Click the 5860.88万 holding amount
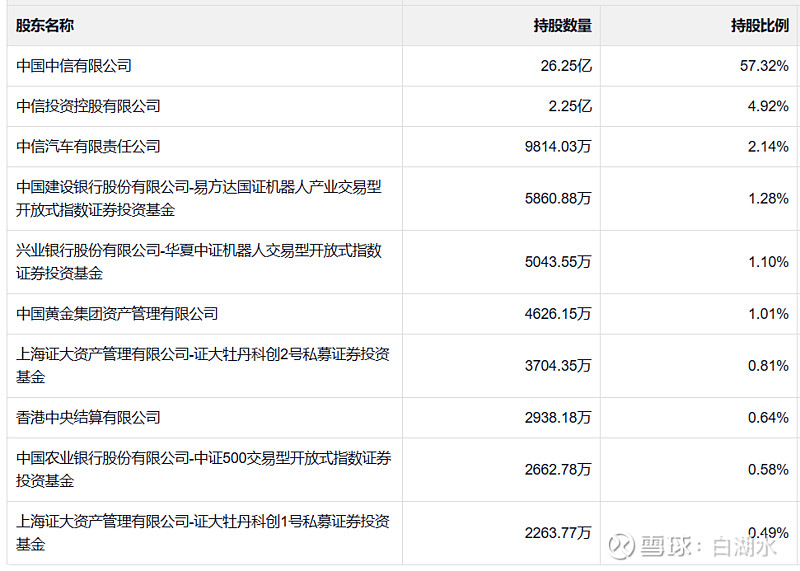800x571 pixels. pyautogui.click(x=558, y=198)
